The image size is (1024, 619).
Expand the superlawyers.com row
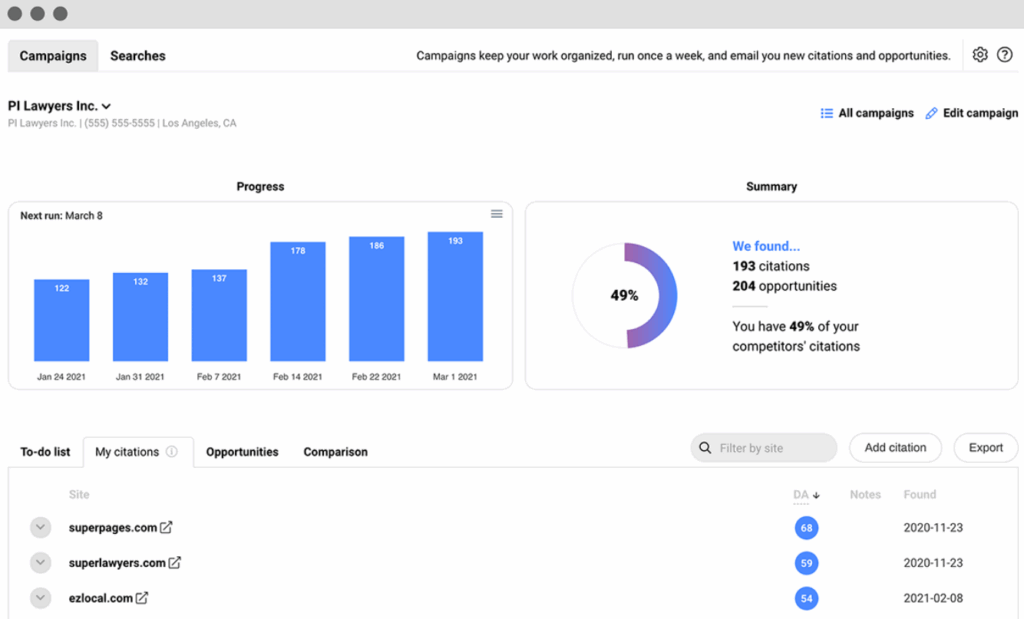click(x=40, y=563)
